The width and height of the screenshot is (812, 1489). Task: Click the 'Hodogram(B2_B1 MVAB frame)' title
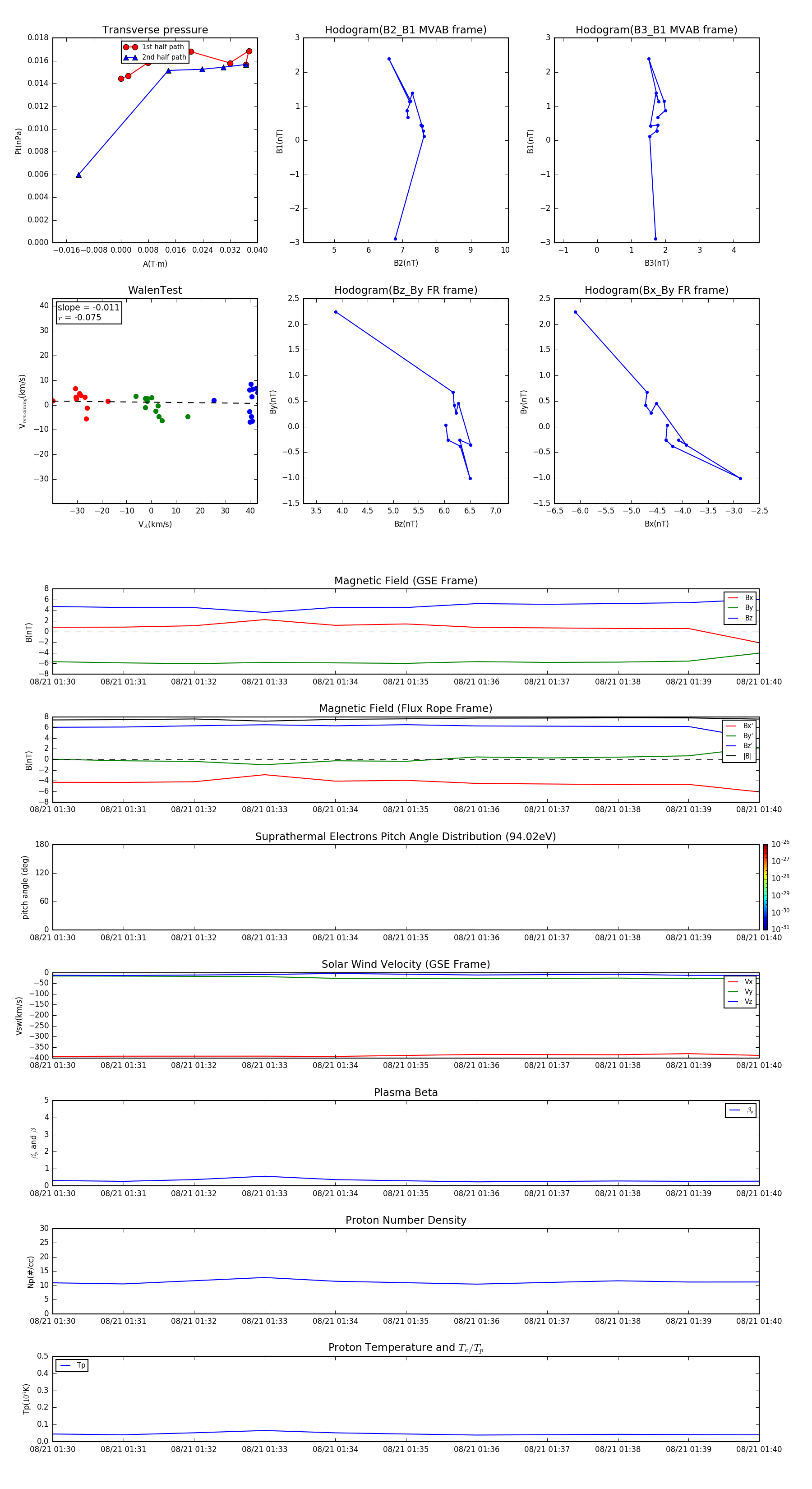(406, 30)
